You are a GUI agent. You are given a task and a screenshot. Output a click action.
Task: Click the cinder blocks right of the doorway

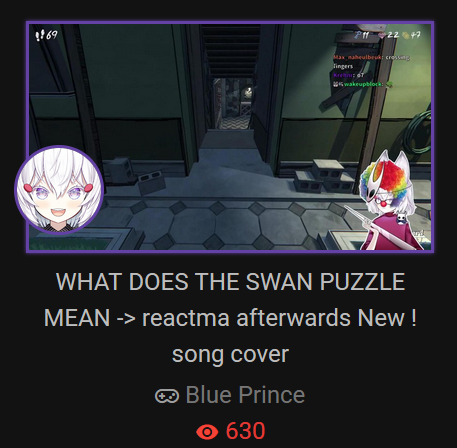[324, 176]
